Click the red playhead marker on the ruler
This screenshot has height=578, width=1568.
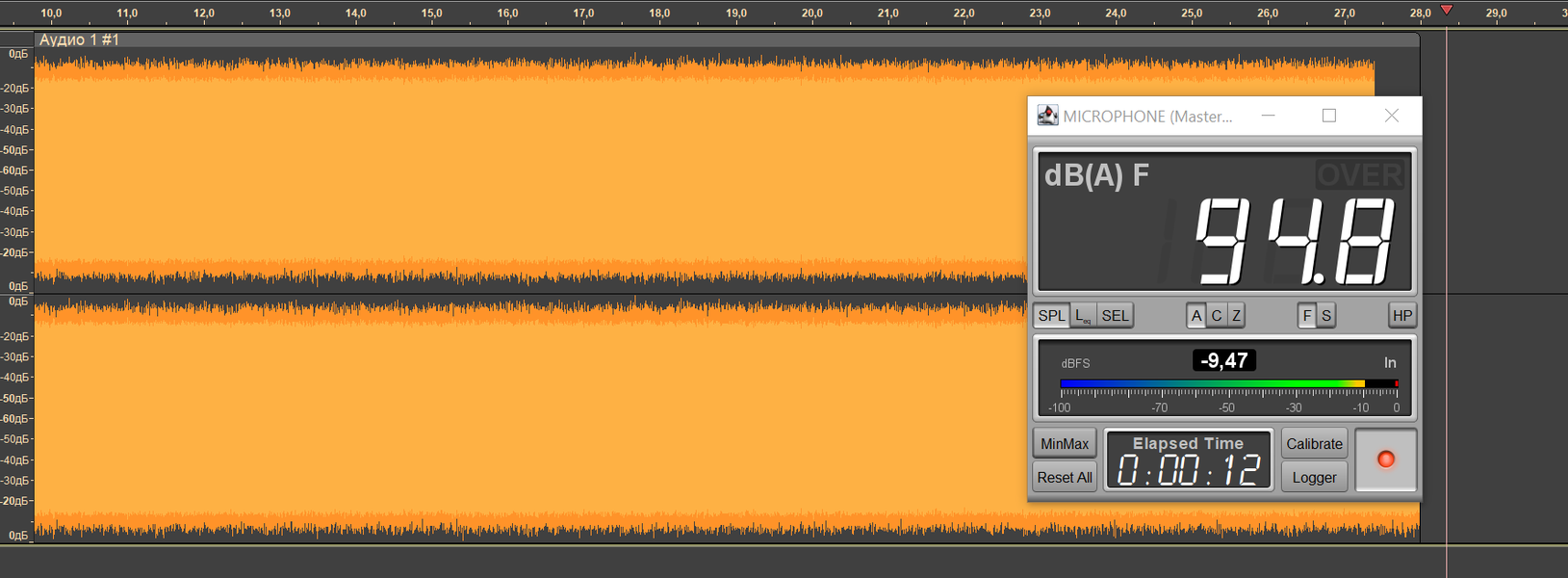[1446, 10]
